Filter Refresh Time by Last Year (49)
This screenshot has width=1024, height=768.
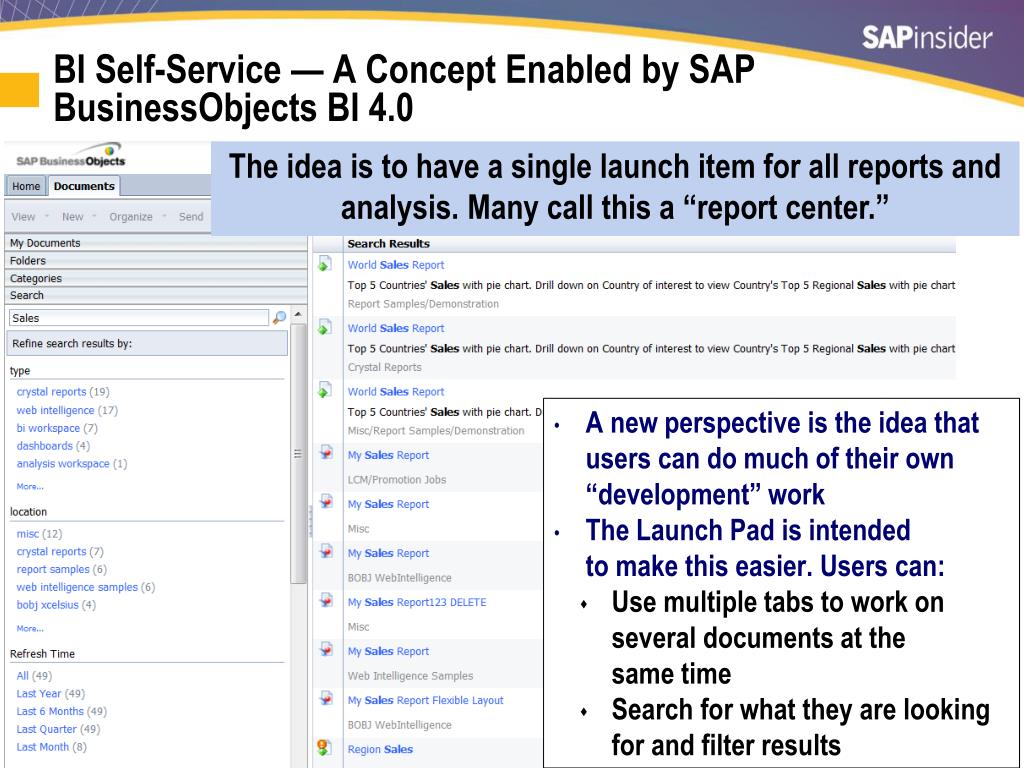[x=50, y=693]
